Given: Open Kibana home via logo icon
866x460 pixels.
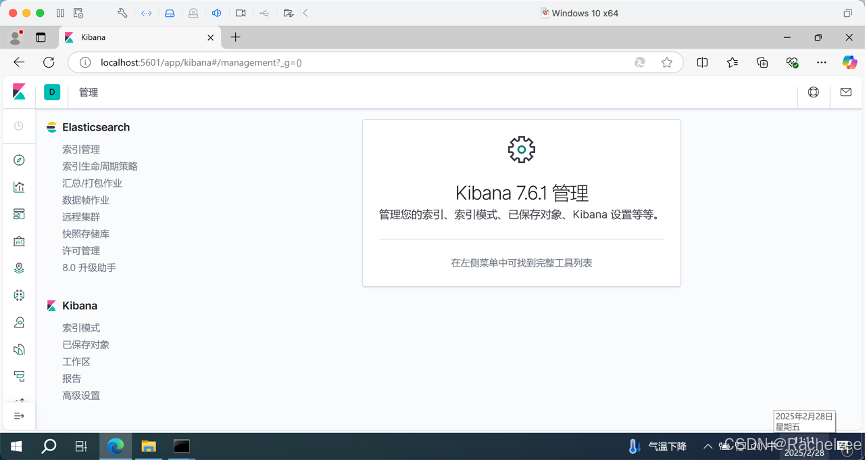Looking at the screenshot, I should (x=19, y=92).
